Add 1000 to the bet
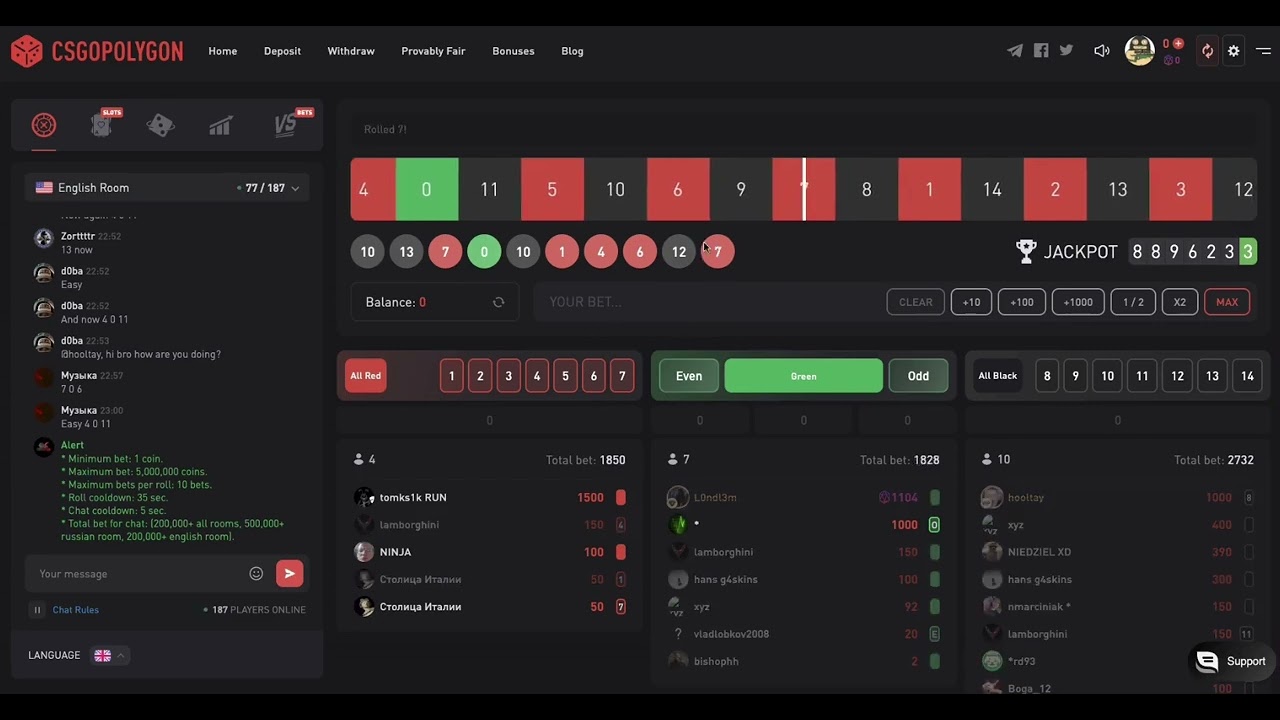1280x720 pixels. (1078, 302)
